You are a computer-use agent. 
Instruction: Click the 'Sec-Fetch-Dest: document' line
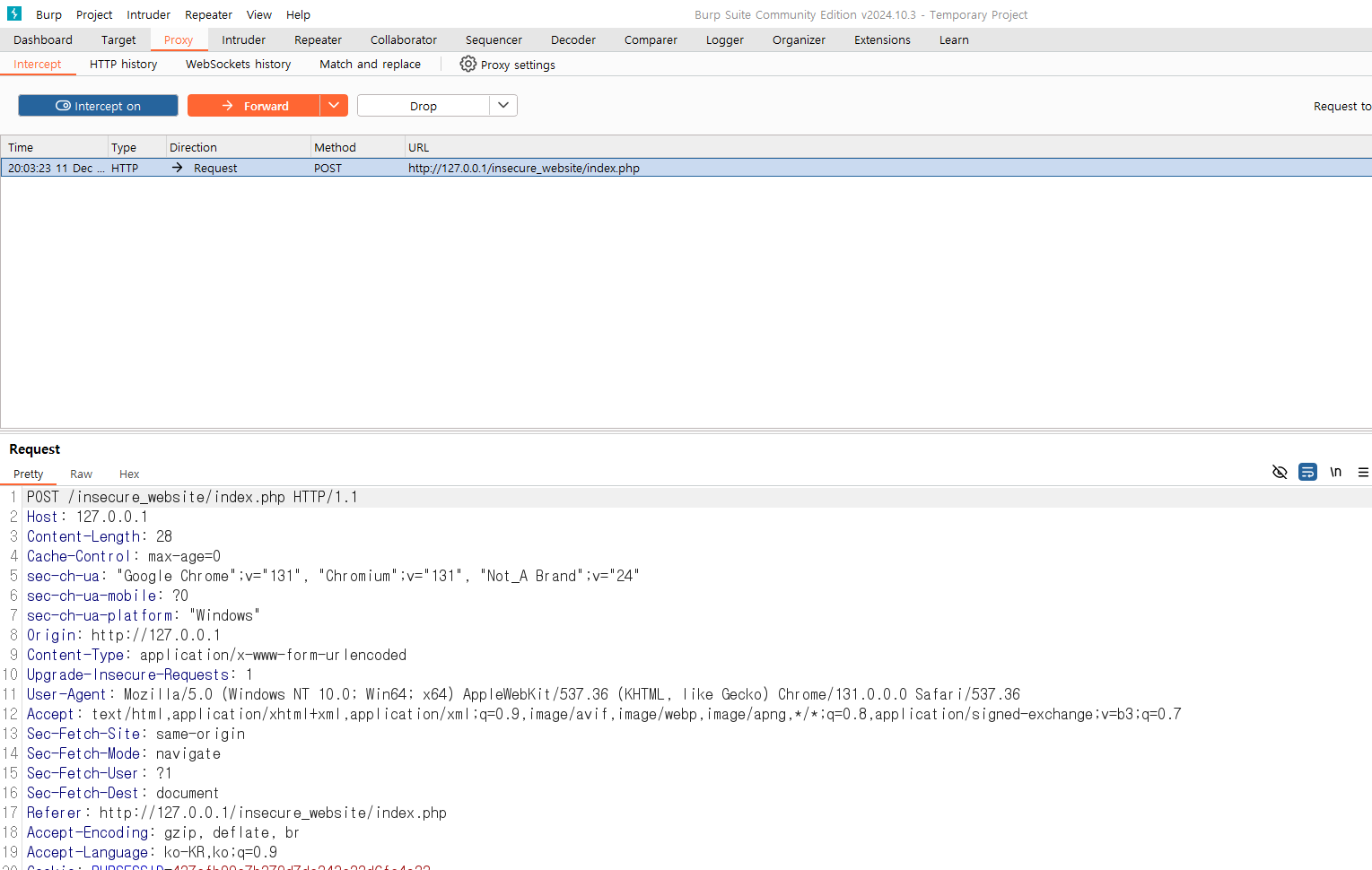pos(123,793)
